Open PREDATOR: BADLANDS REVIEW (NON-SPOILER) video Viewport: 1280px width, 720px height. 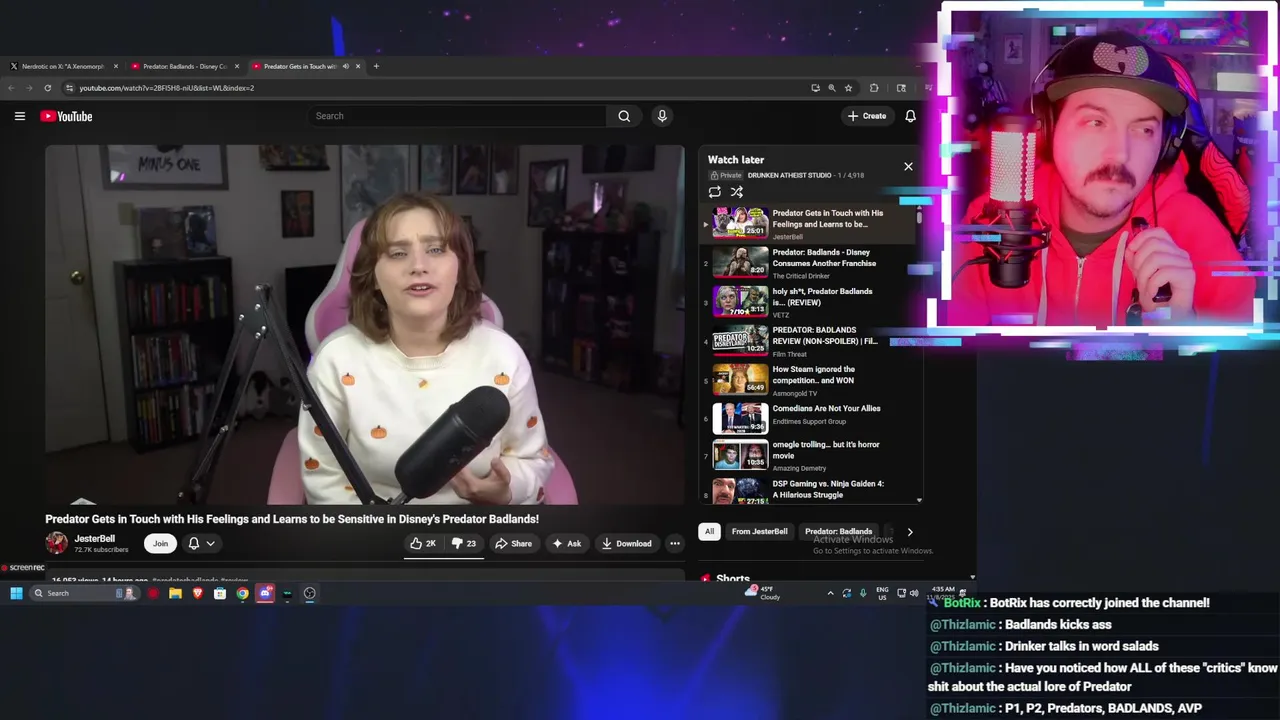pyautogui.click(x=808, y=341)
